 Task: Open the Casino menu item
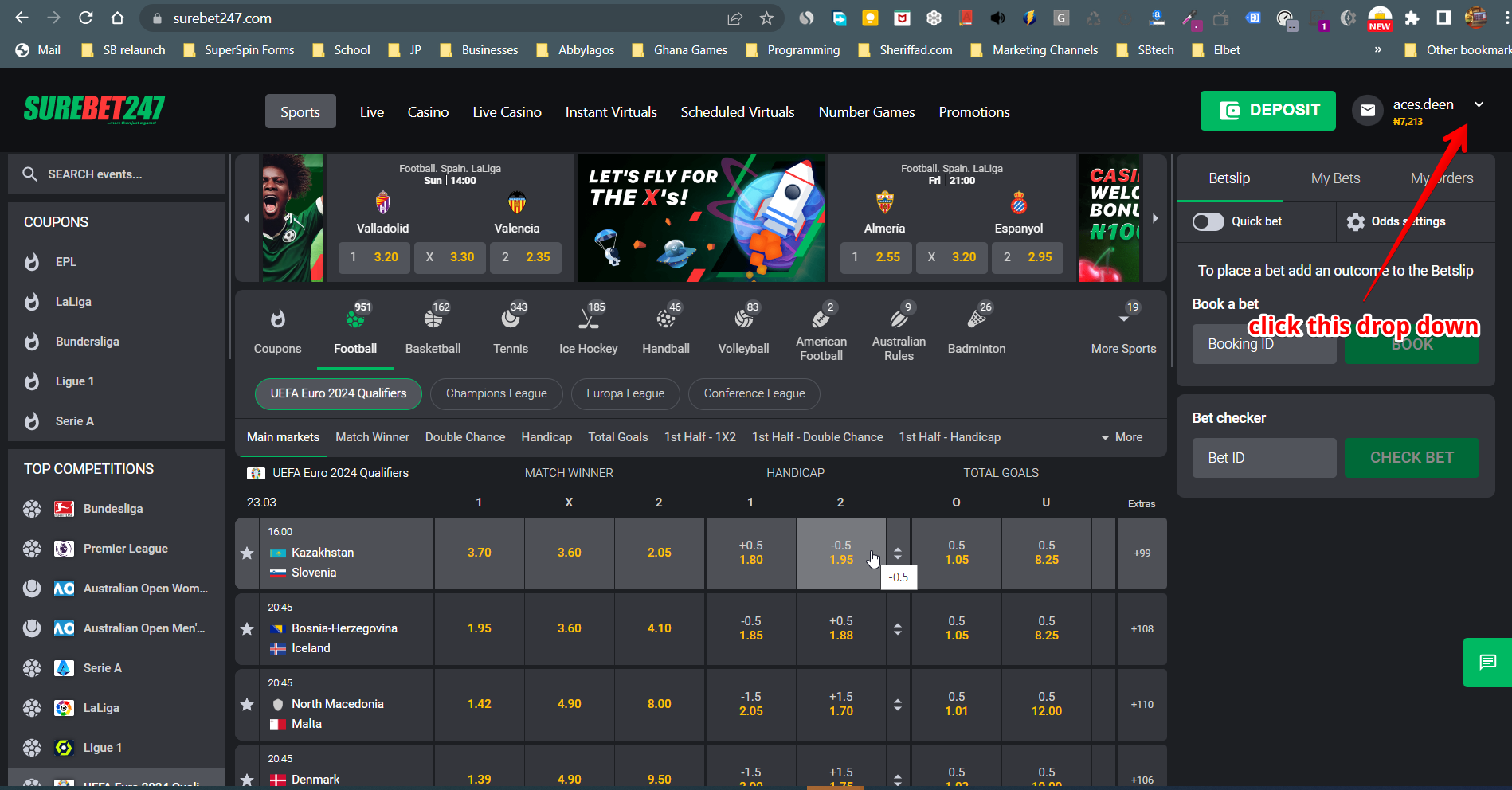point(428,112)
